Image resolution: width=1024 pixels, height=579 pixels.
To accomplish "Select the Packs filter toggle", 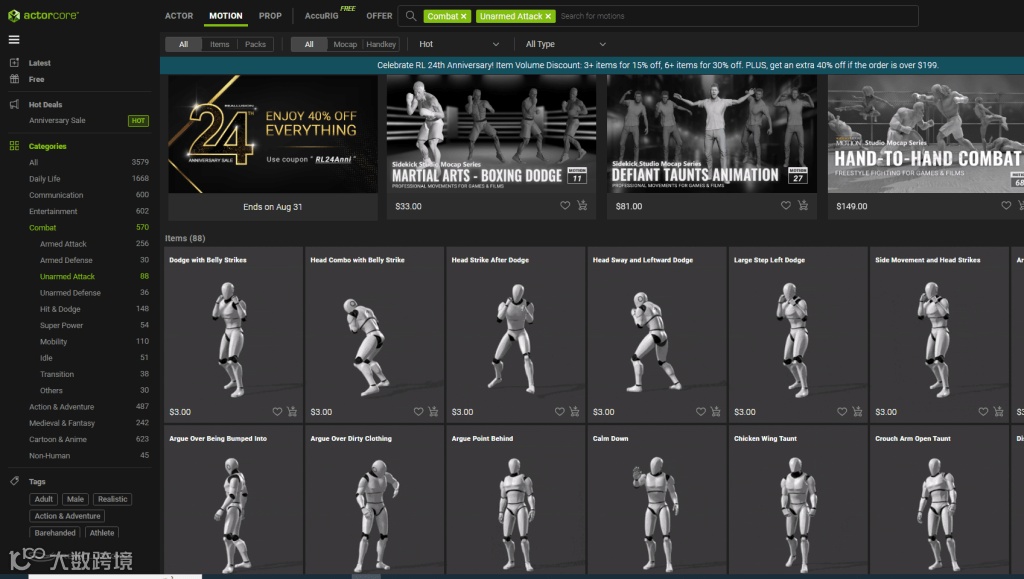I will click(x=255, y=44).
